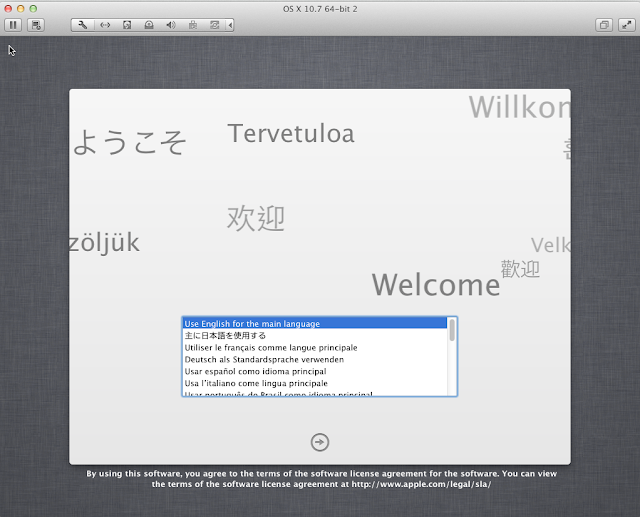
Task: Collapse the device toolbar arrow
Action: [x=230, y=25]
